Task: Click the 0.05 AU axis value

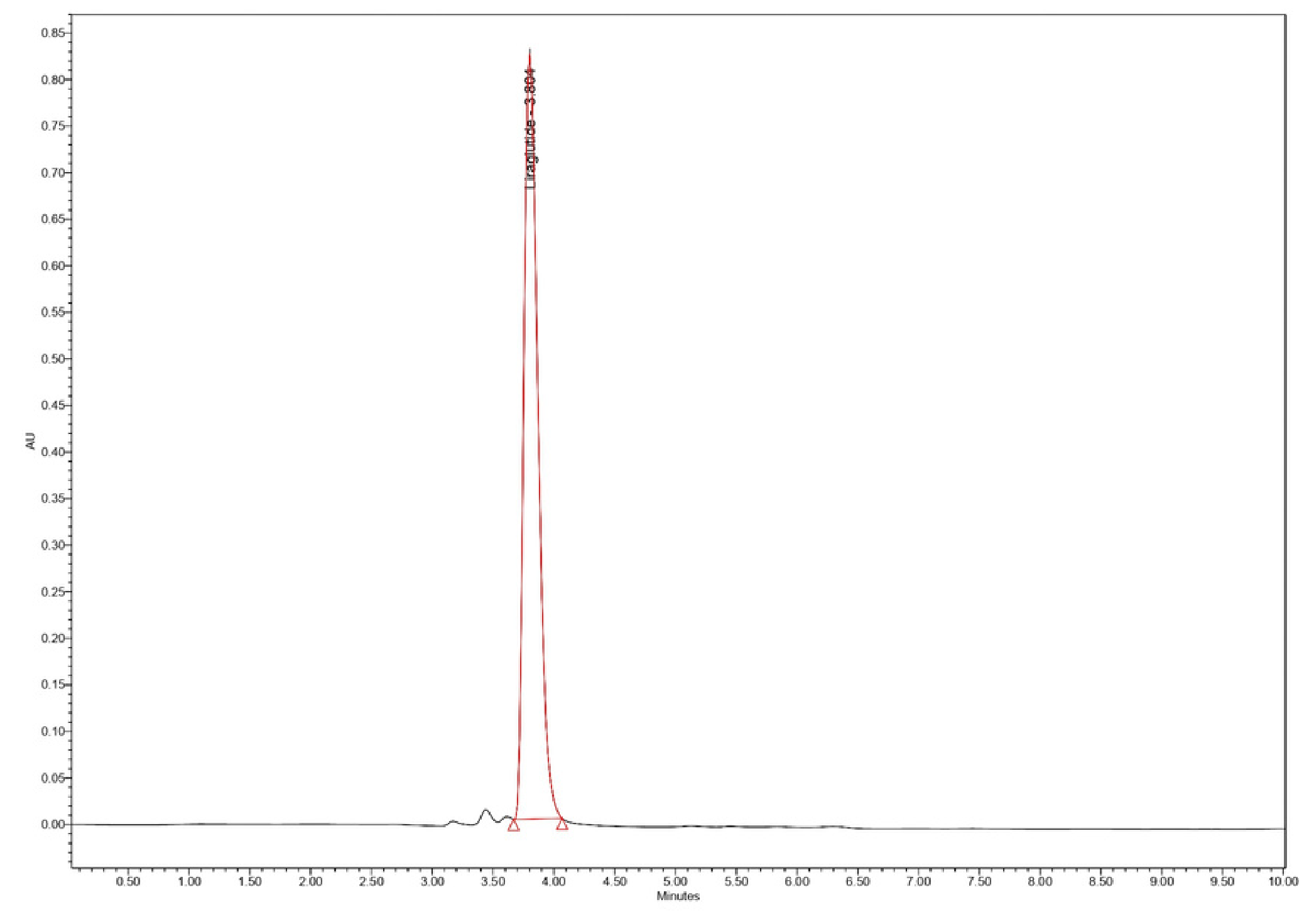Action: pyautogui.click(x=53, y=778)
